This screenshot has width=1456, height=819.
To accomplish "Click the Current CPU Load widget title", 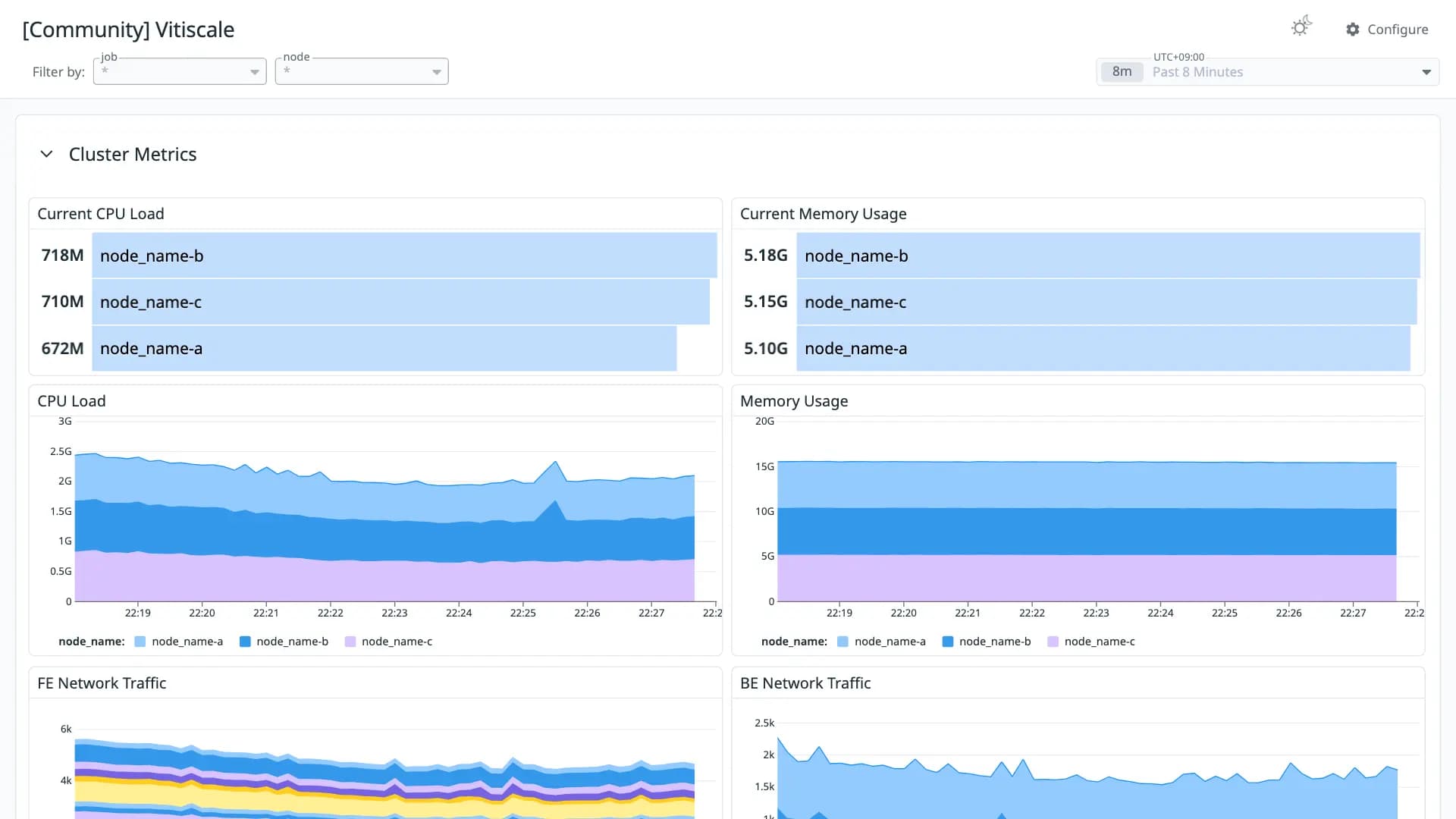I will [101, 214].
